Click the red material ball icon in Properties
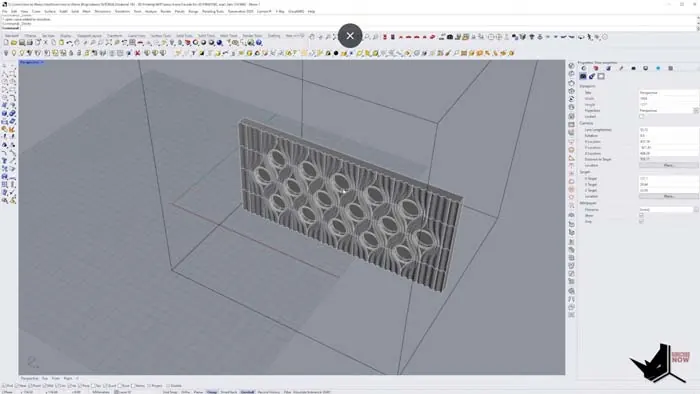The width and height of the screenshot is (700, 394). click(596, 68)
